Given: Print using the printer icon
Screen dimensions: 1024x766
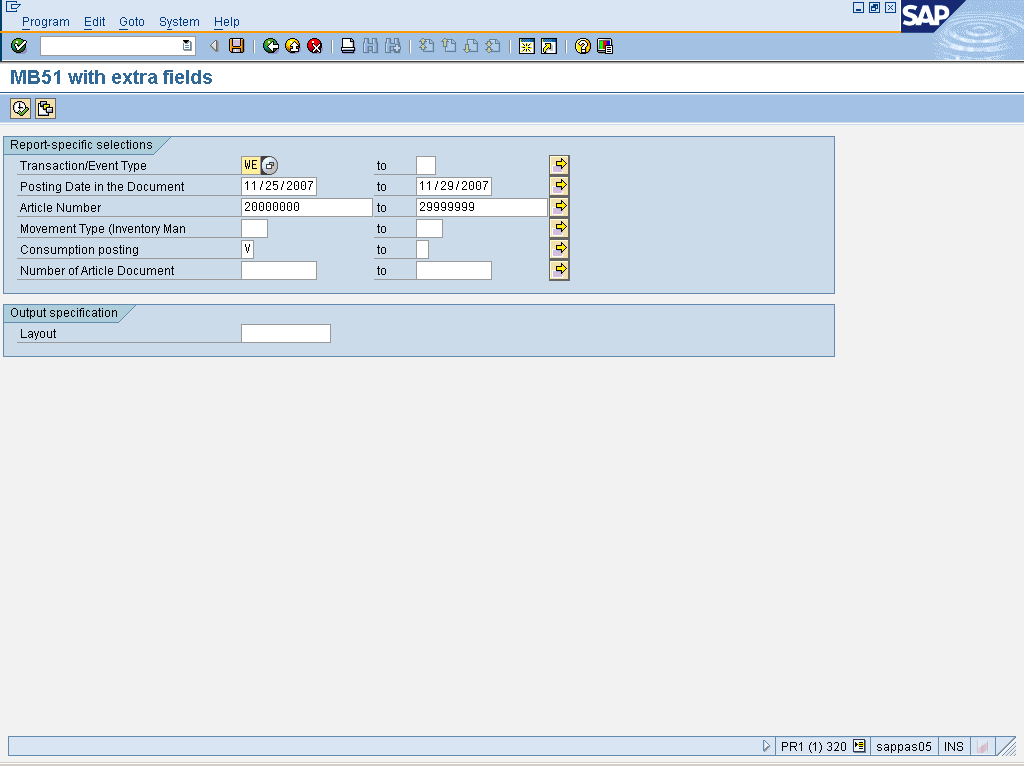Looking at the screenshot, I should point(348,46).
